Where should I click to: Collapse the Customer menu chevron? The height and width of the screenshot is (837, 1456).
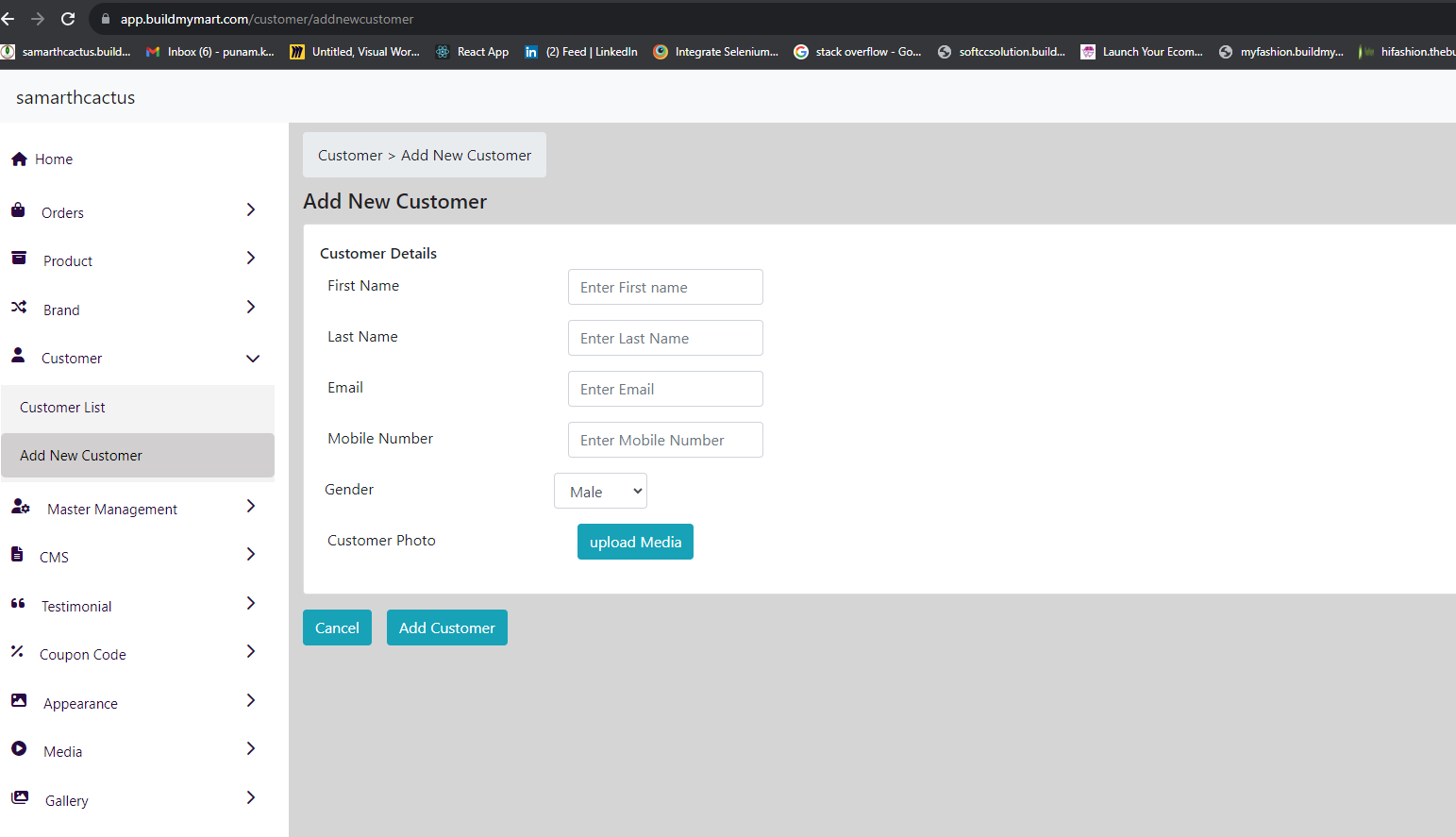253,359
